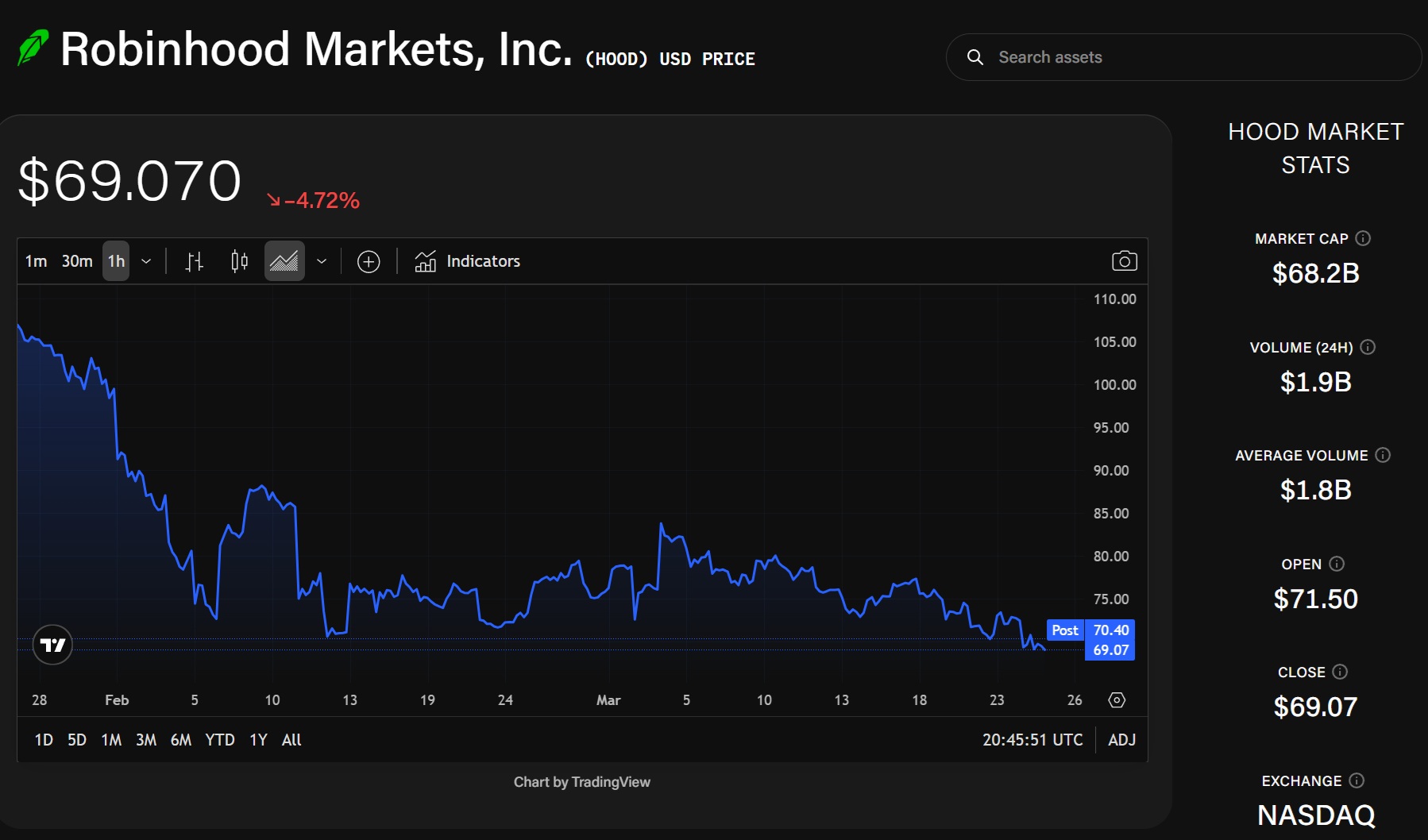Select the 3M date range

pos(146,740)
